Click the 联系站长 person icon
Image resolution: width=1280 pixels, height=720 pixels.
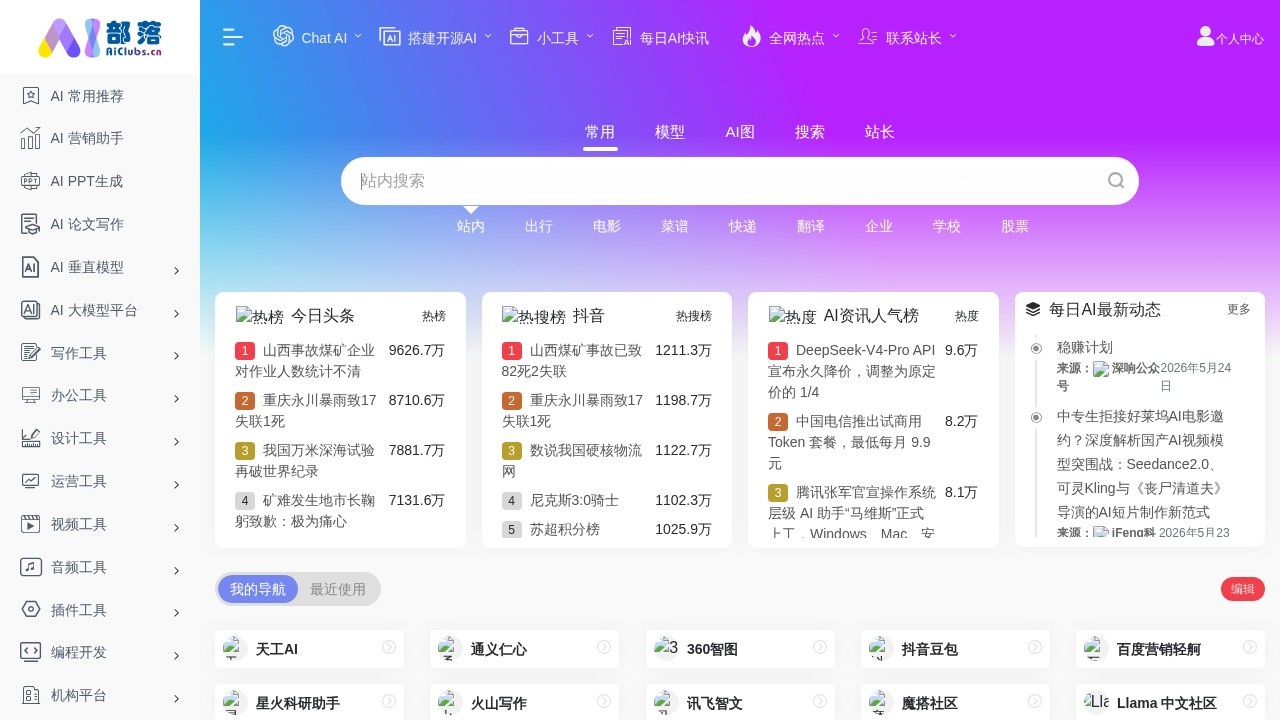(x=868, y=36)
